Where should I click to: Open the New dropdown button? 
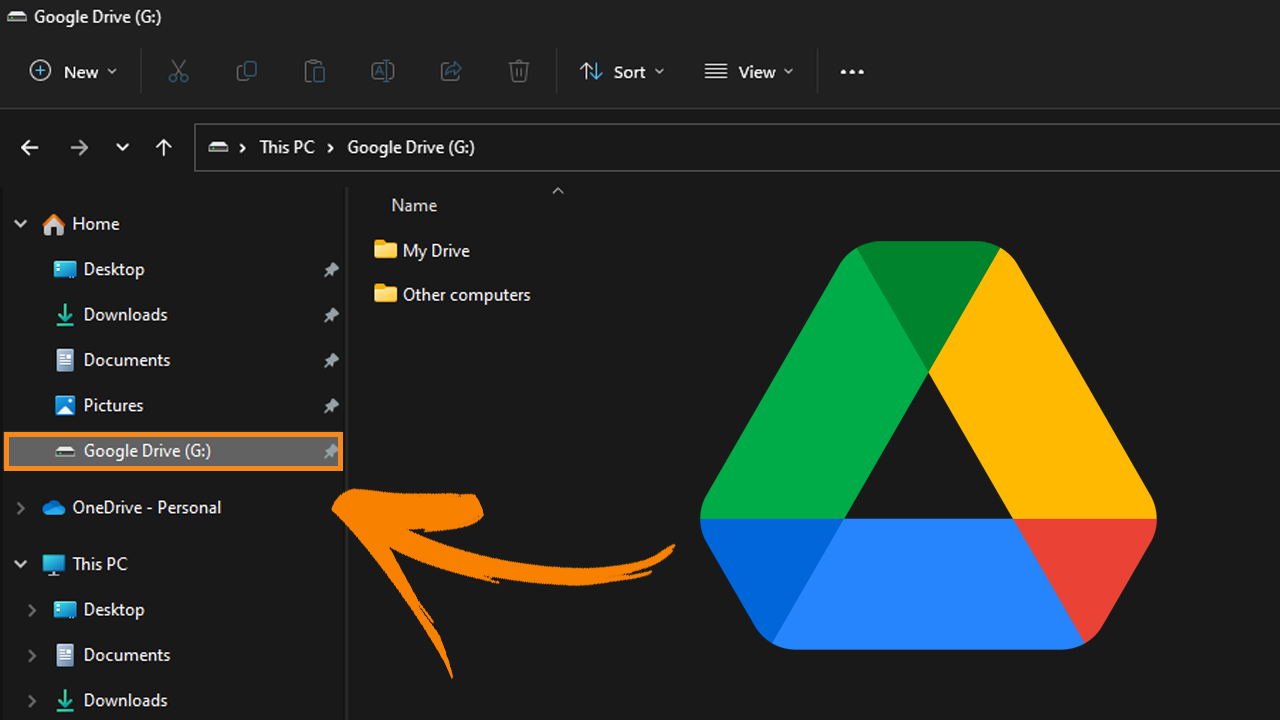73,71
